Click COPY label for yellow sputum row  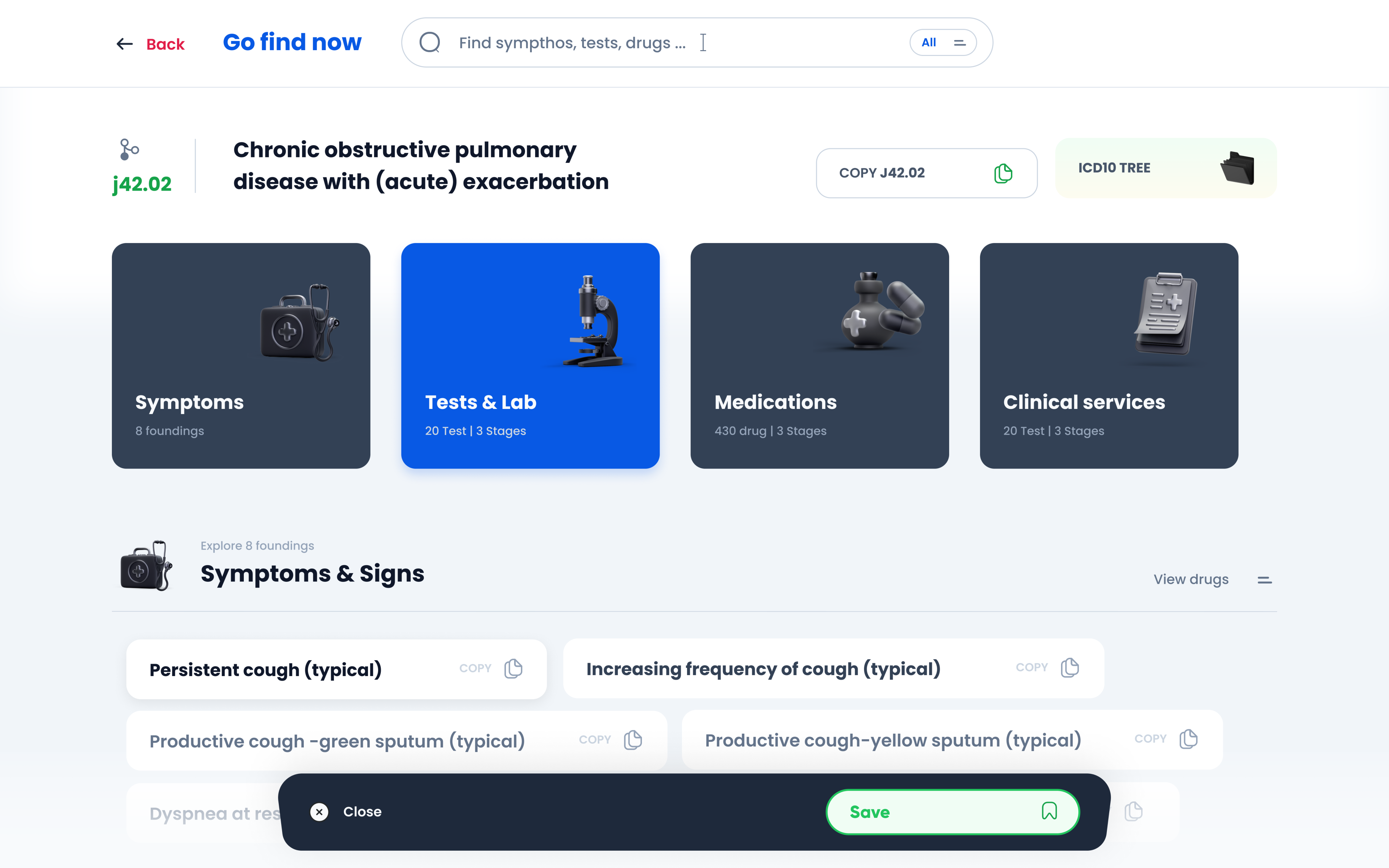(x=1151, y=739)
